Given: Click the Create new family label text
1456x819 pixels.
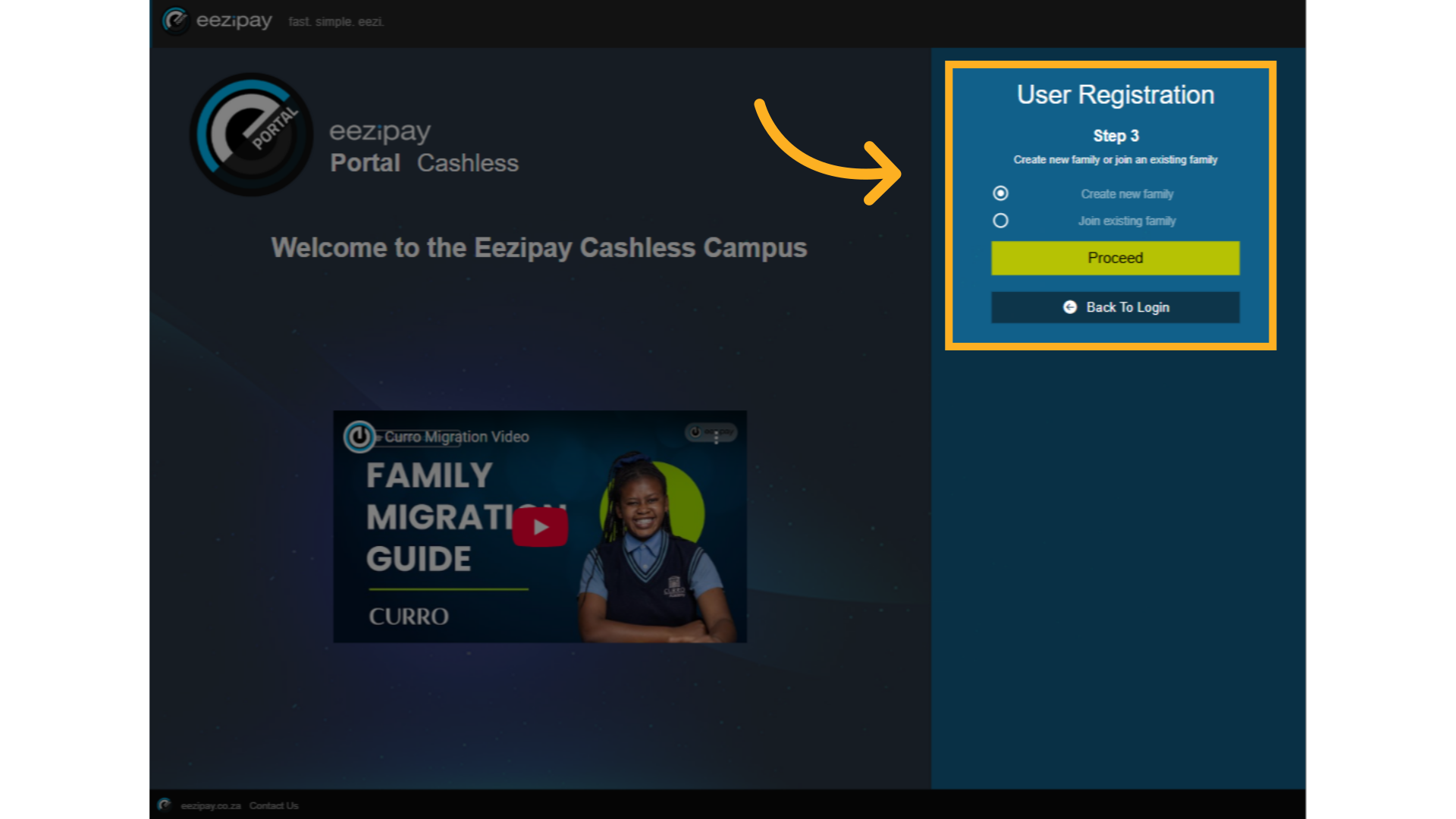Looking at the screenshot, I should tap(1127, 194).
